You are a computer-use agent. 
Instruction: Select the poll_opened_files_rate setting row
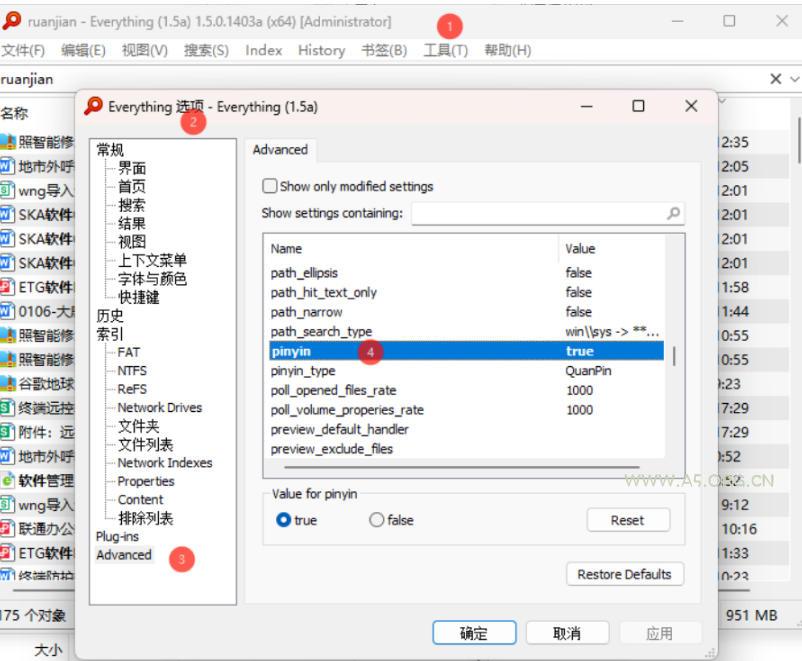click(x=466, y=390)
